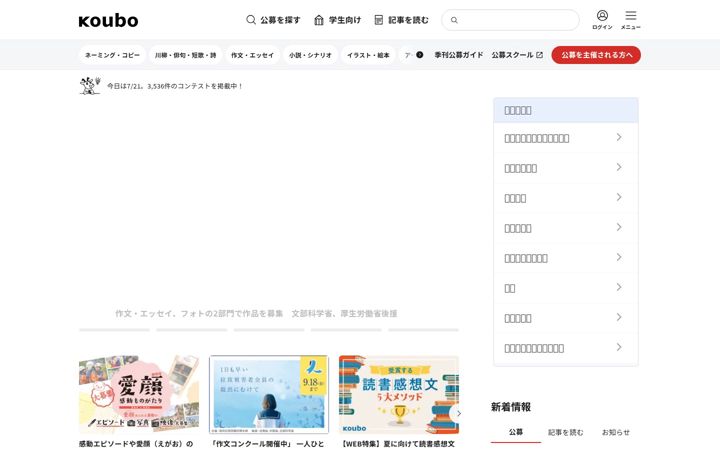Select the first banner carousel indicator bar
This screenshot has height=450, width=720.
[114, 330]
